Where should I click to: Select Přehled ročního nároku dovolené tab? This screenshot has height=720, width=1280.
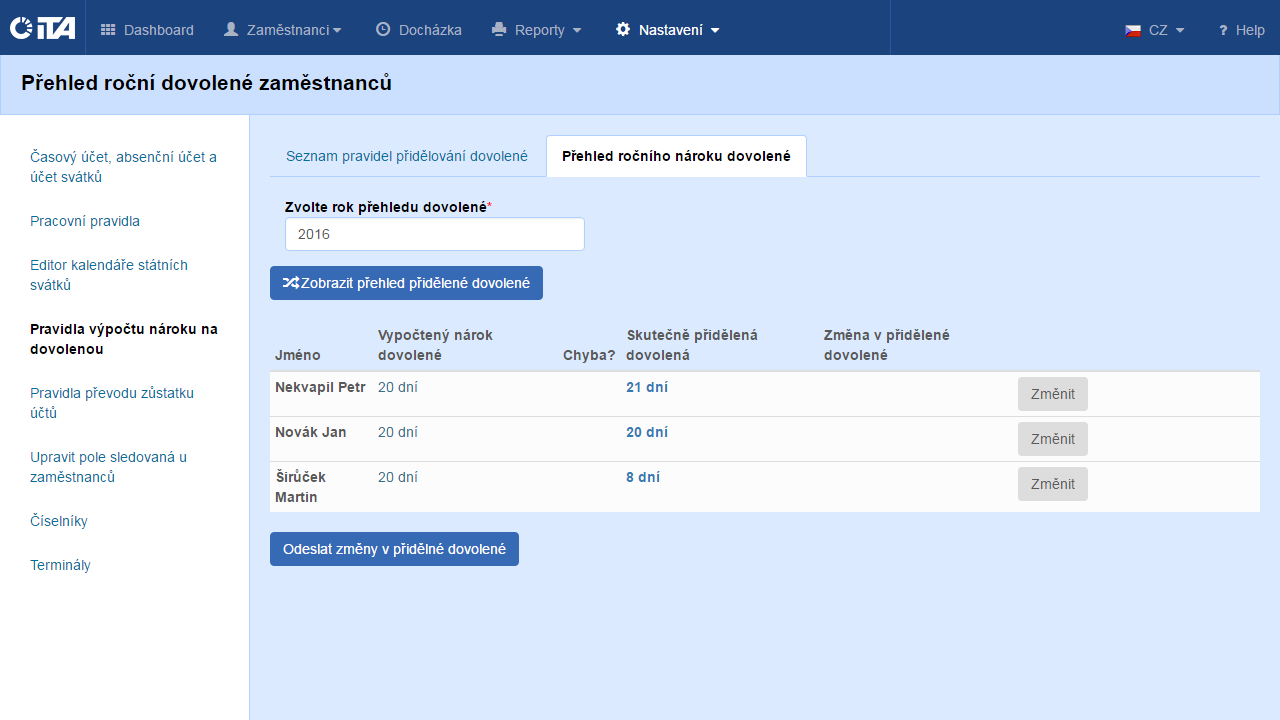[676, 156]
